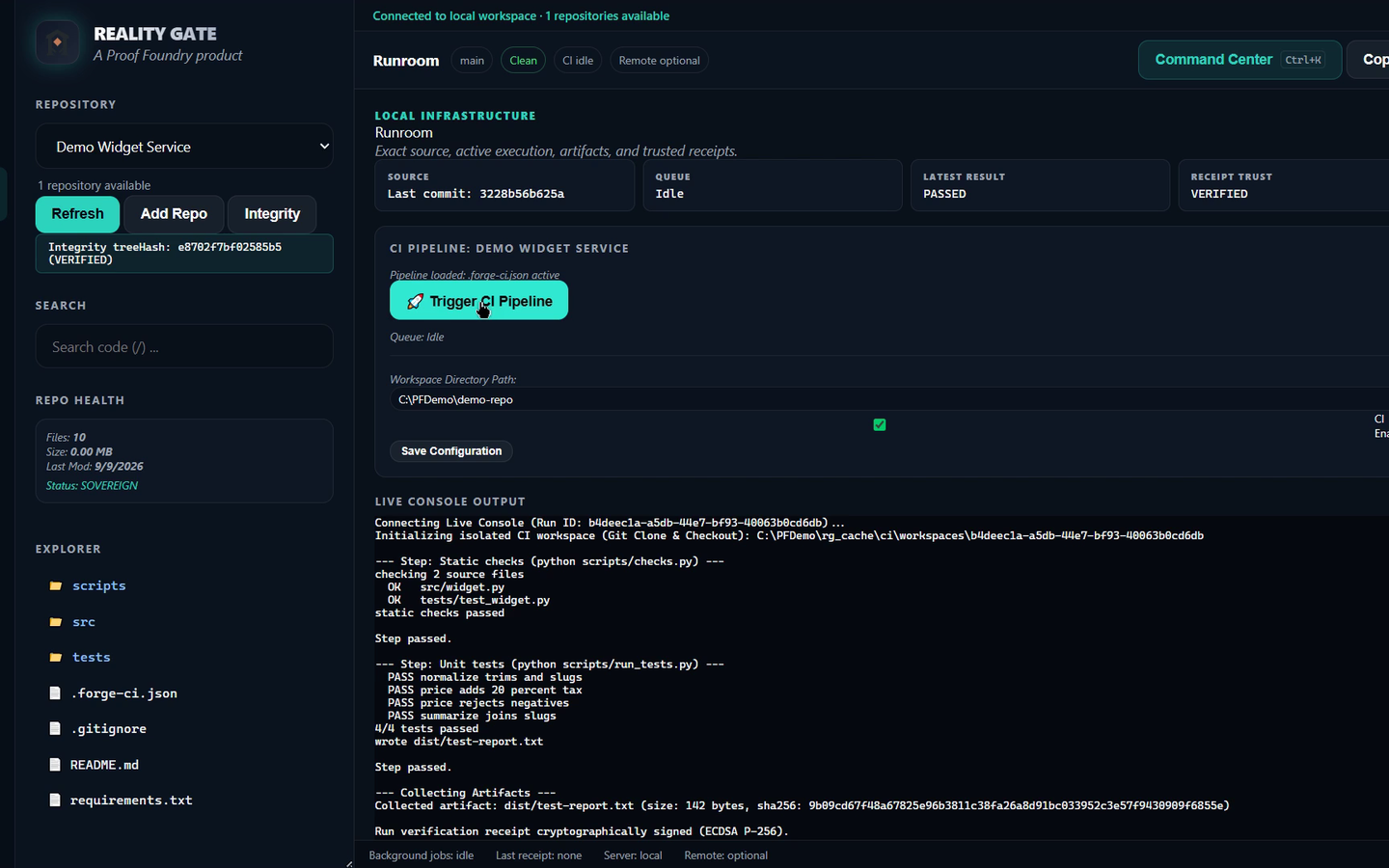Click the Clean status pill
This screenshot has width=1389, height=868.
(x=523, y=61)
